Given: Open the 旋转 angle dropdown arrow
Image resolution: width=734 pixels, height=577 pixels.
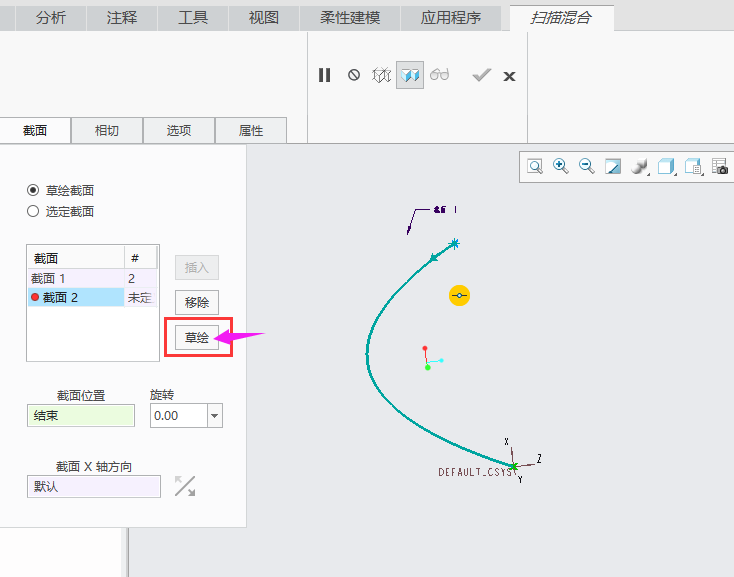Looking at the screenshot, I should tap(214, 416).
